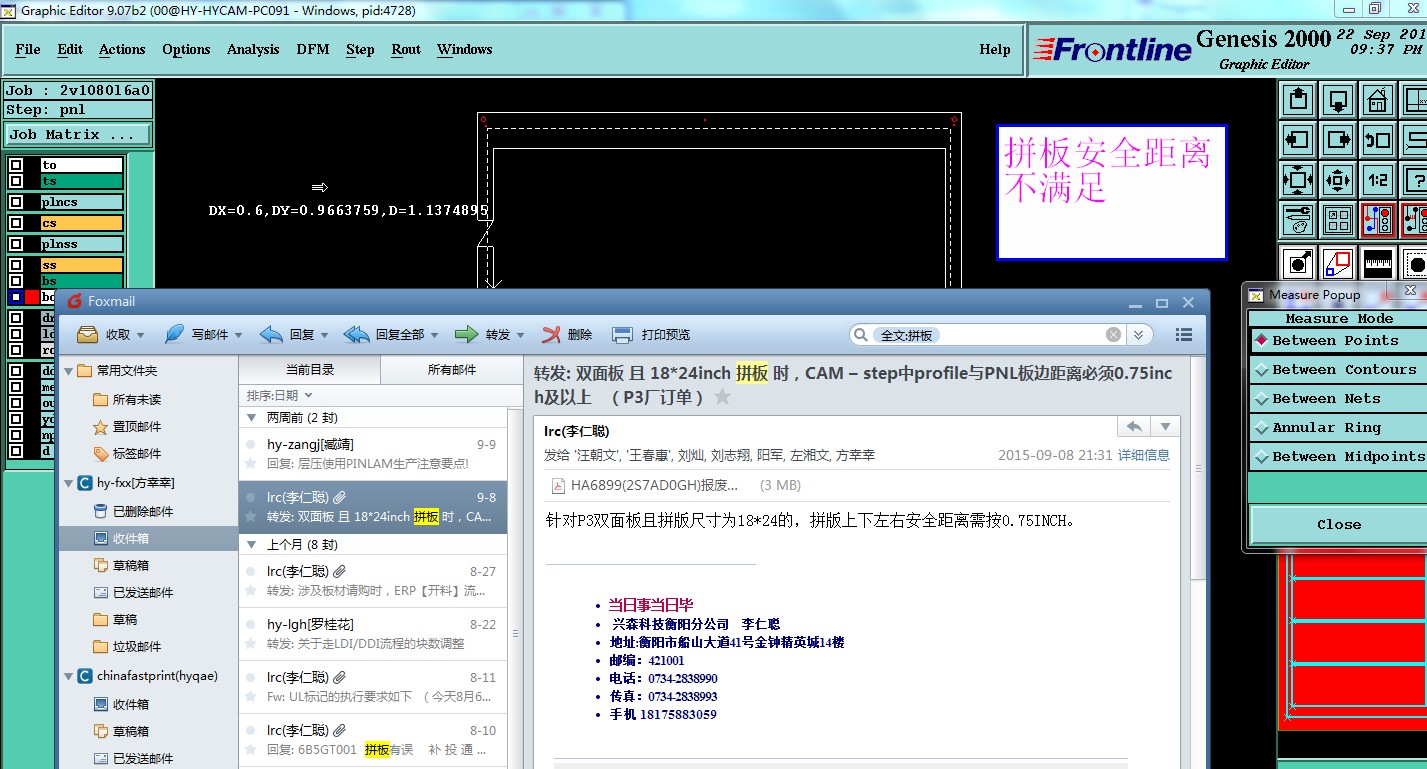Click the zoom out arrows icon
This screenshot has width=1427, height=769.
[x=1337, y=180]
